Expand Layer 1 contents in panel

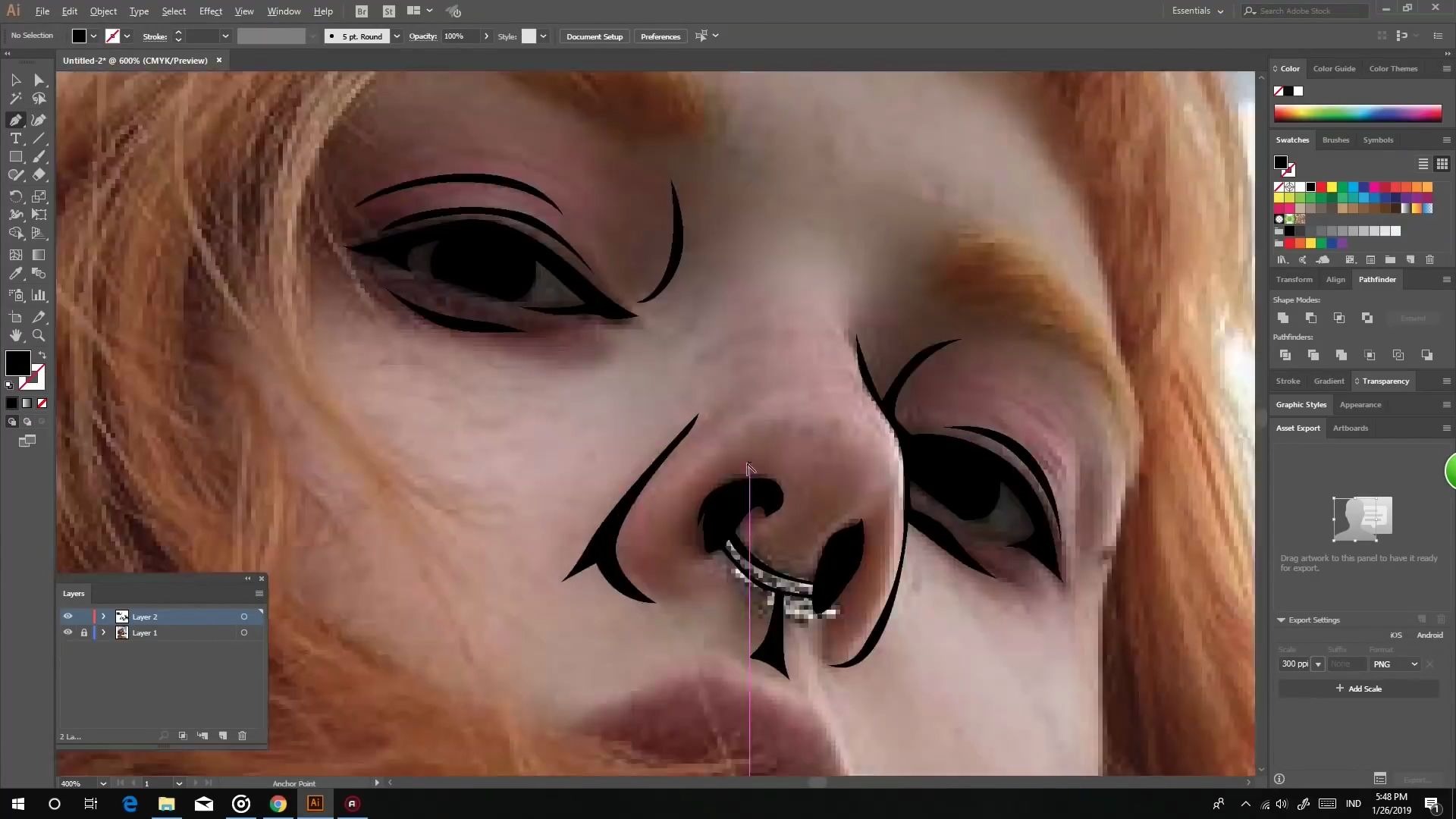coord(103,633)
